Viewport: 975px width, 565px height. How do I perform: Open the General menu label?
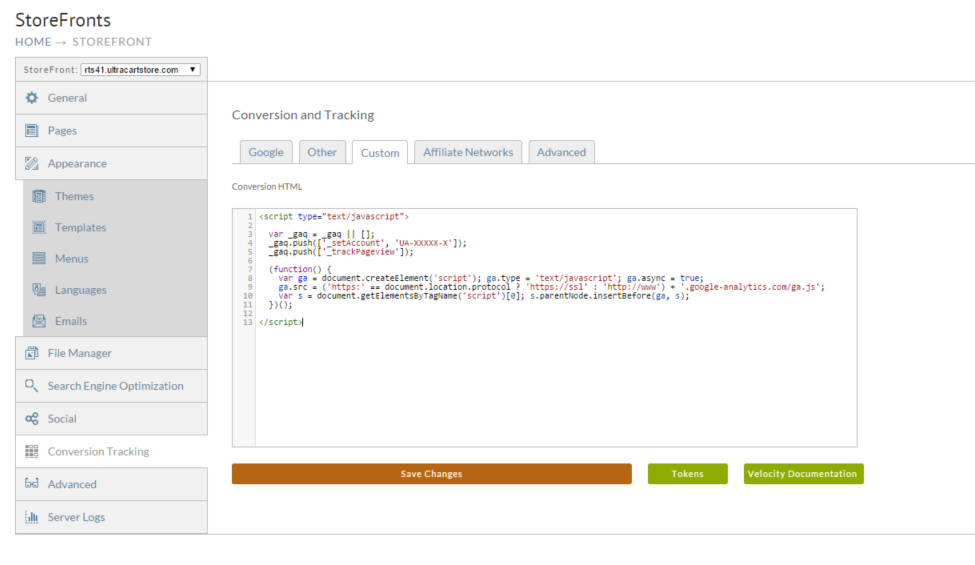tap(67, 98)
